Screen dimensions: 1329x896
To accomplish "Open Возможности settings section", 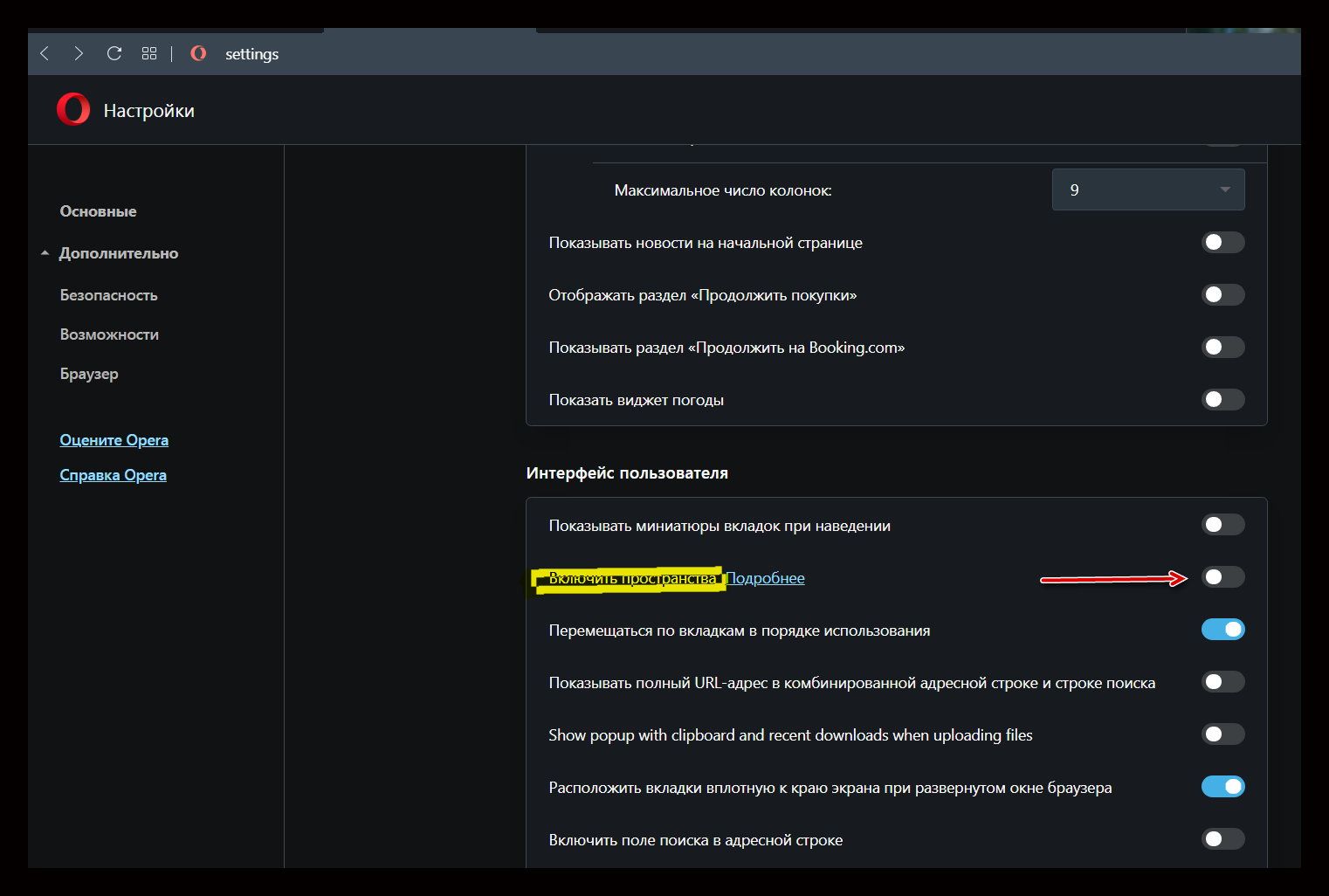I will [x=109, y=334].
